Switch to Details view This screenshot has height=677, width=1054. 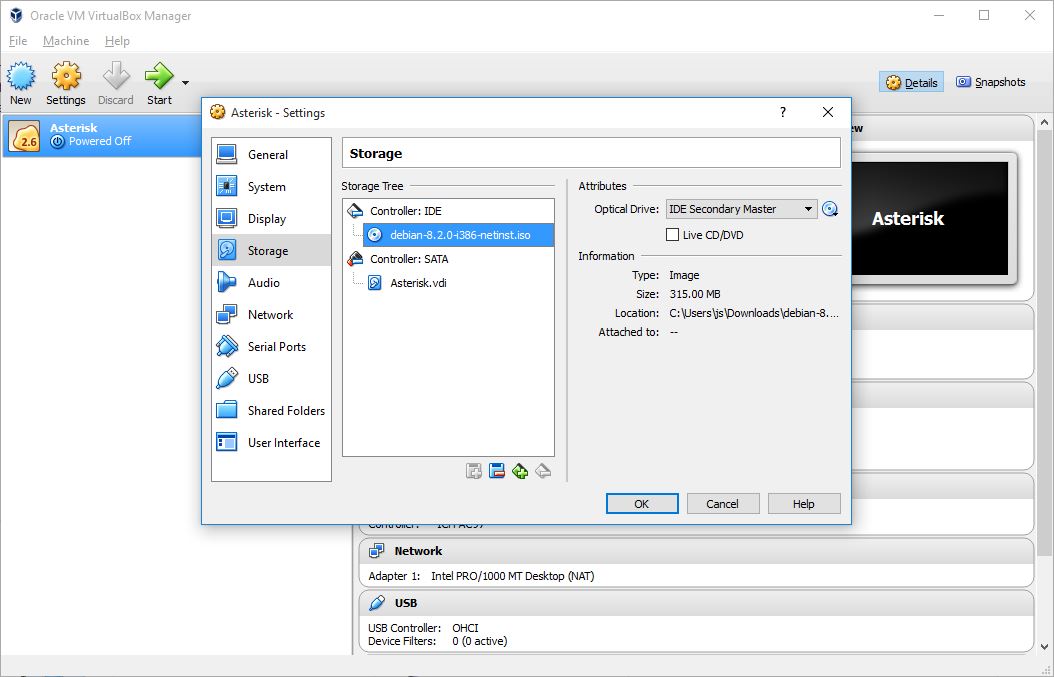tap(911, 83)
